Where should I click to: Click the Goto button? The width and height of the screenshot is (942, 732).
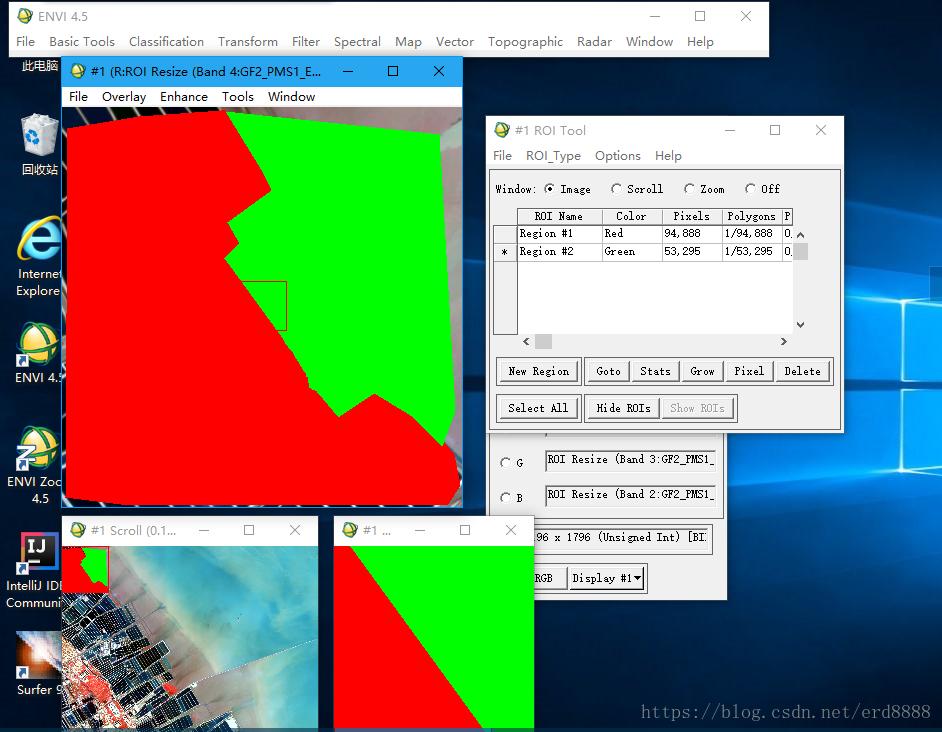point(608,371)
